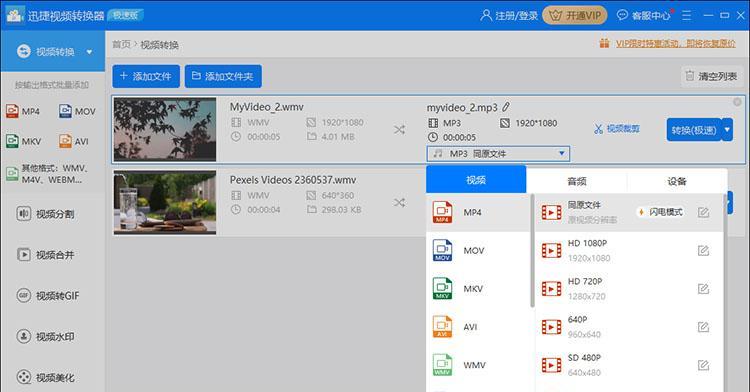Viewport: 750px width, 392px height.
Task: Click the 添加文件 button
Action: tap(146, 76)
